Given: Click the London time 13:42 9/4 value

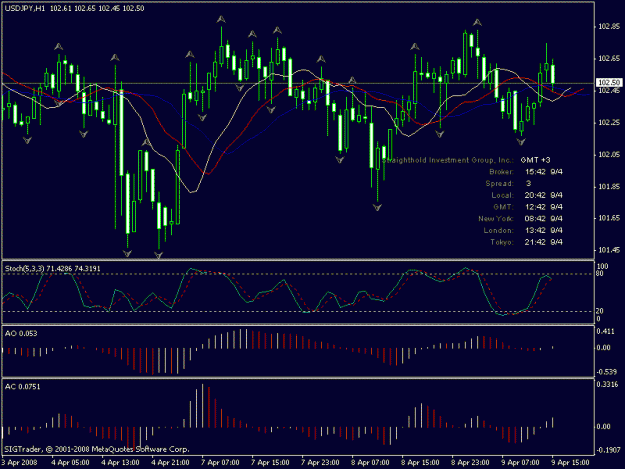Looking at the screenshot, I should click(544, 230).
